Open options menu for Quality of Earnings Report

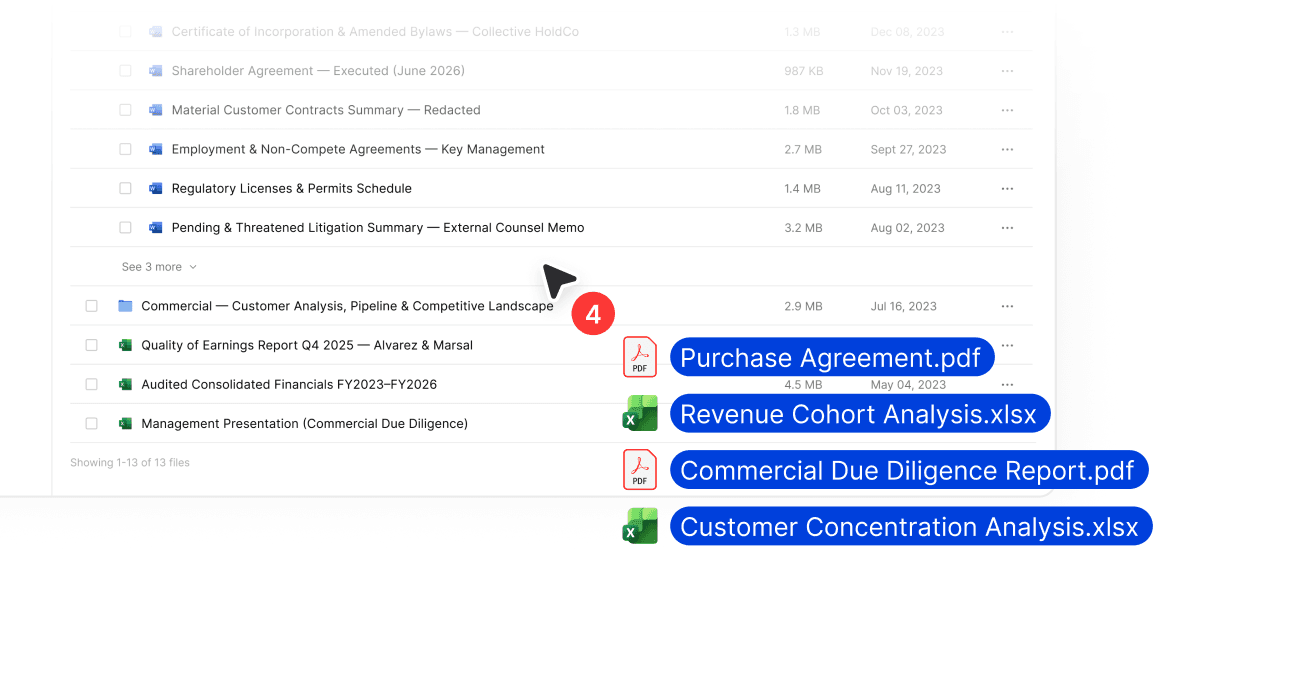point(1007,345)
